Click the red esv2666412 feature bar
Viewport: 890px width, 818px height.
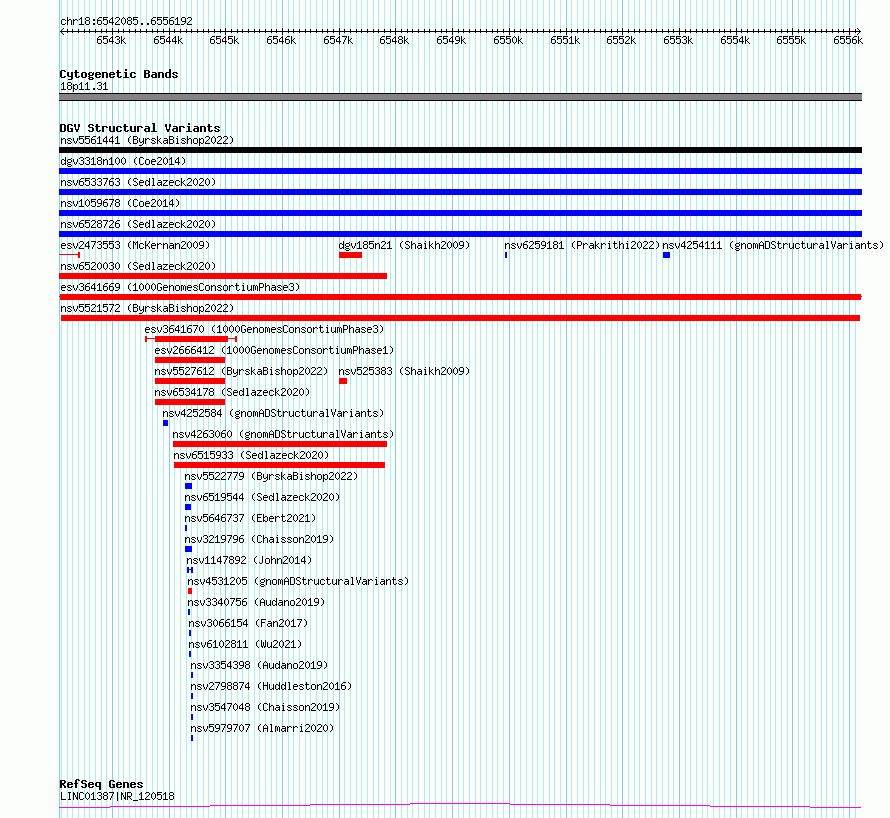[x=190, y=360]
